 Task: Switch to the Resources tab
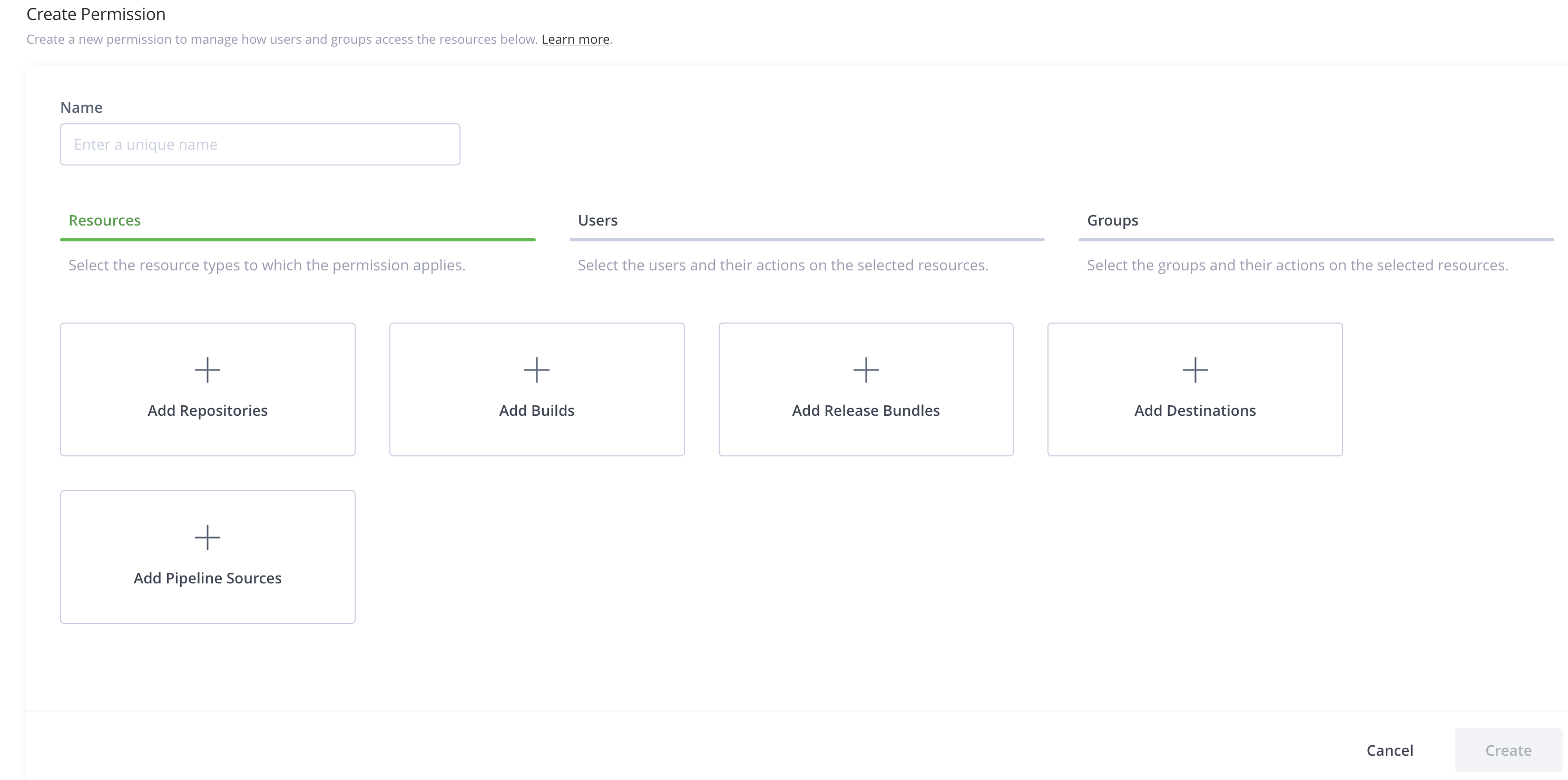105,220
